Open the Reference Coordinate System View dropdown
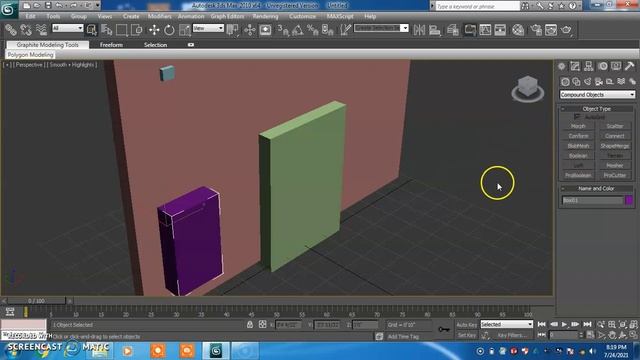The width and height of the screenshot is (640, 360). pos(208,28)
